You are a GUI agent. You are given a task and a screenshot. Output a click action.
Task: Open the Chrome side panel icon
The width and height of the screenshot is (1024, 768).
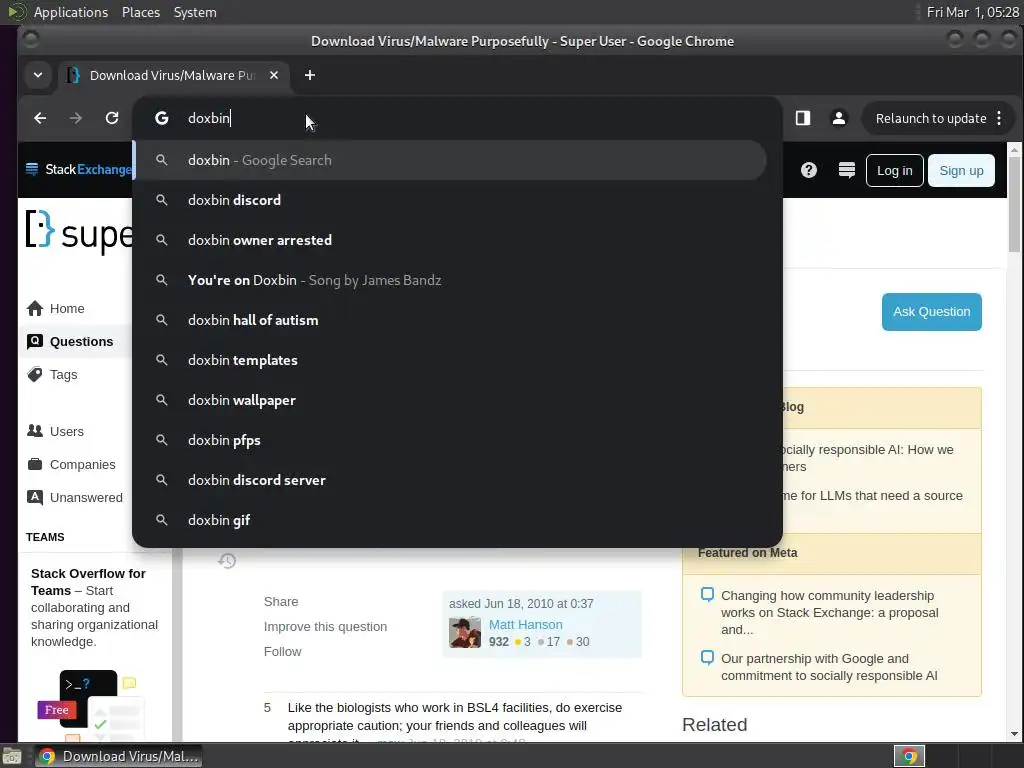tap(803, 118)
